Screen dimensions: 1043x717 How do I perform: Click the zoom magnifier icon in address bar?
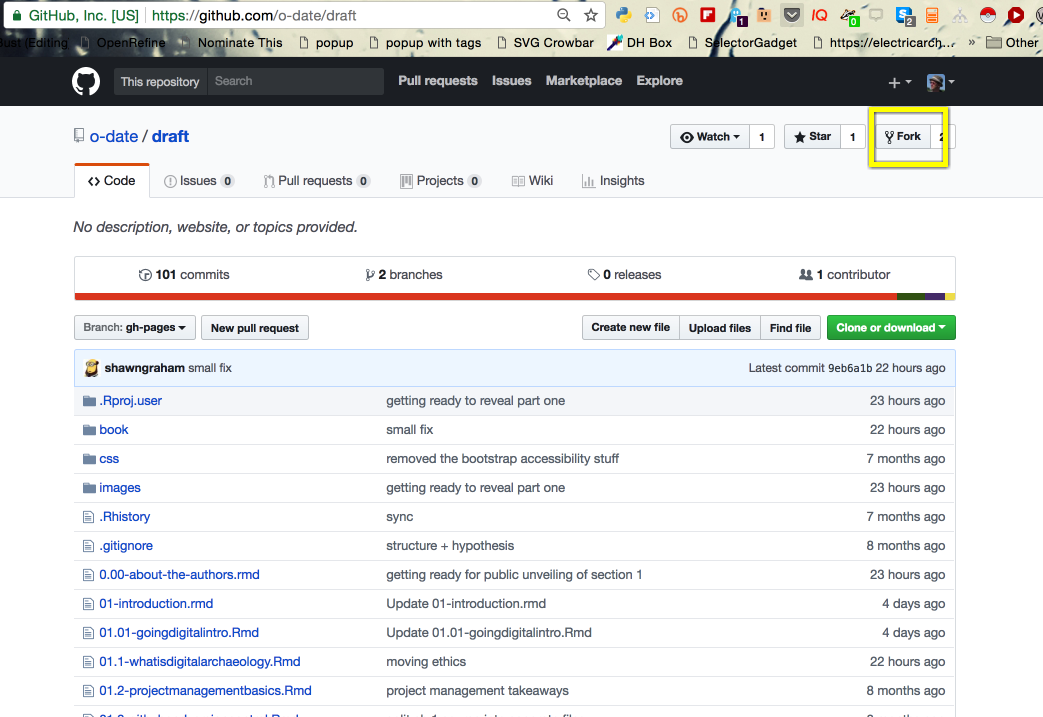[x=563, y=15]
